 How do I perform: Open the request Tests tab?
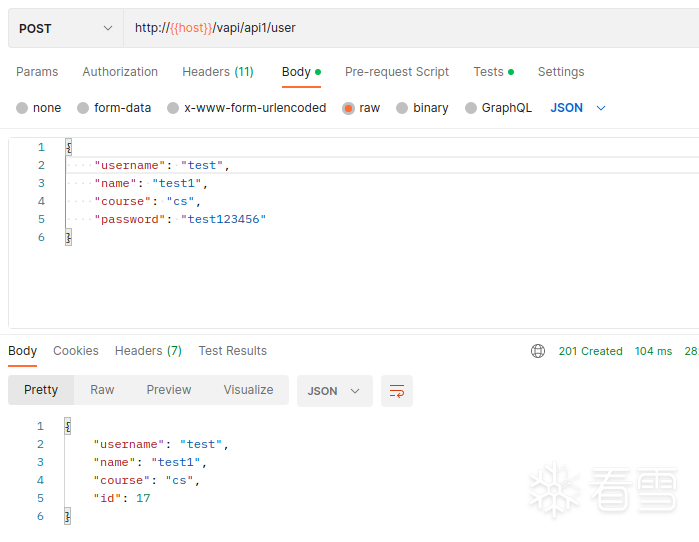489,72
